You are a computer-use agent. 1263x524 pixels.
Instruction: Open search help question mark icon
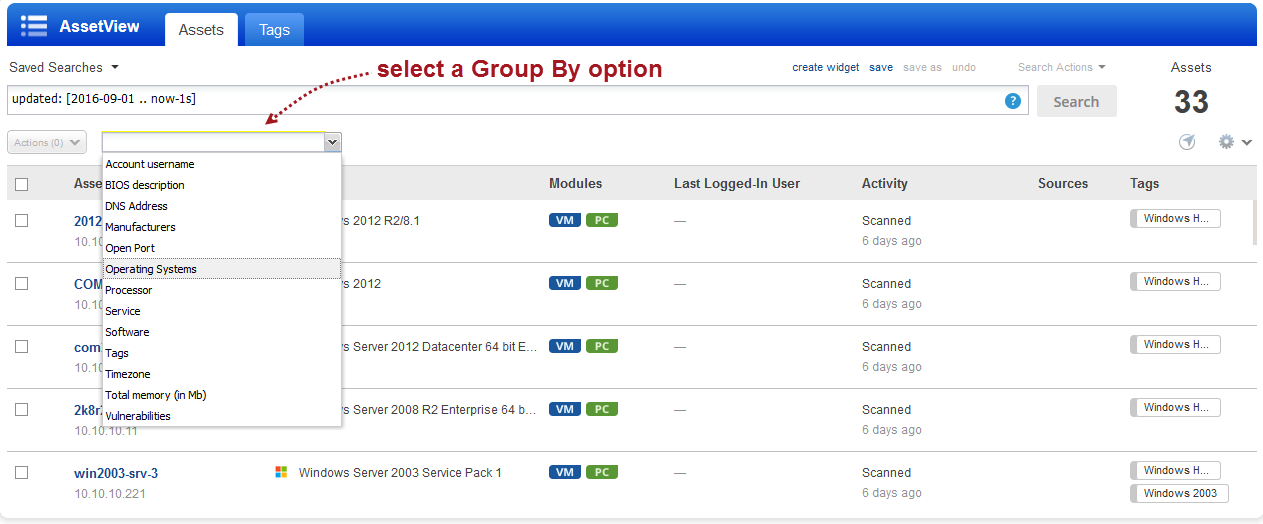click(x=1013, y=101)
